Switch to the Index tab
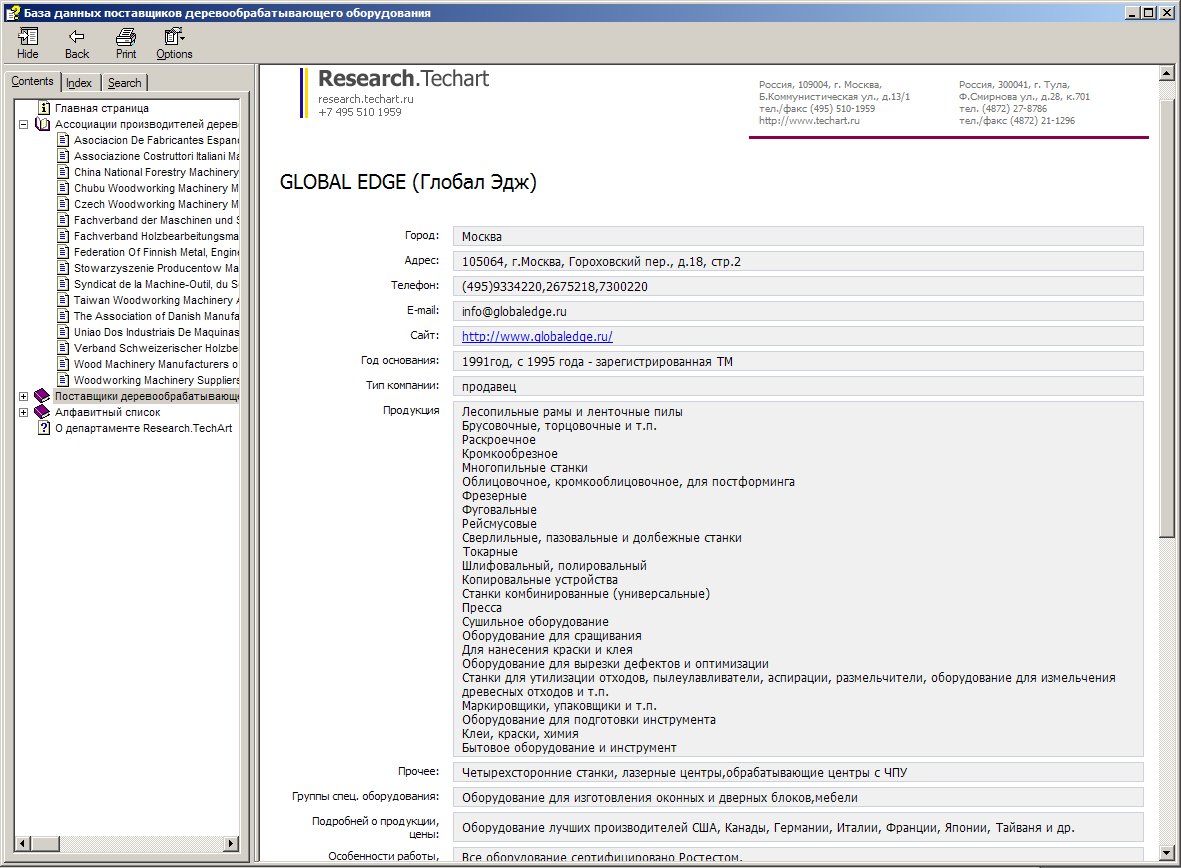Image resolution: width=1181 pixels, height=868 pixels. [79, 83]
